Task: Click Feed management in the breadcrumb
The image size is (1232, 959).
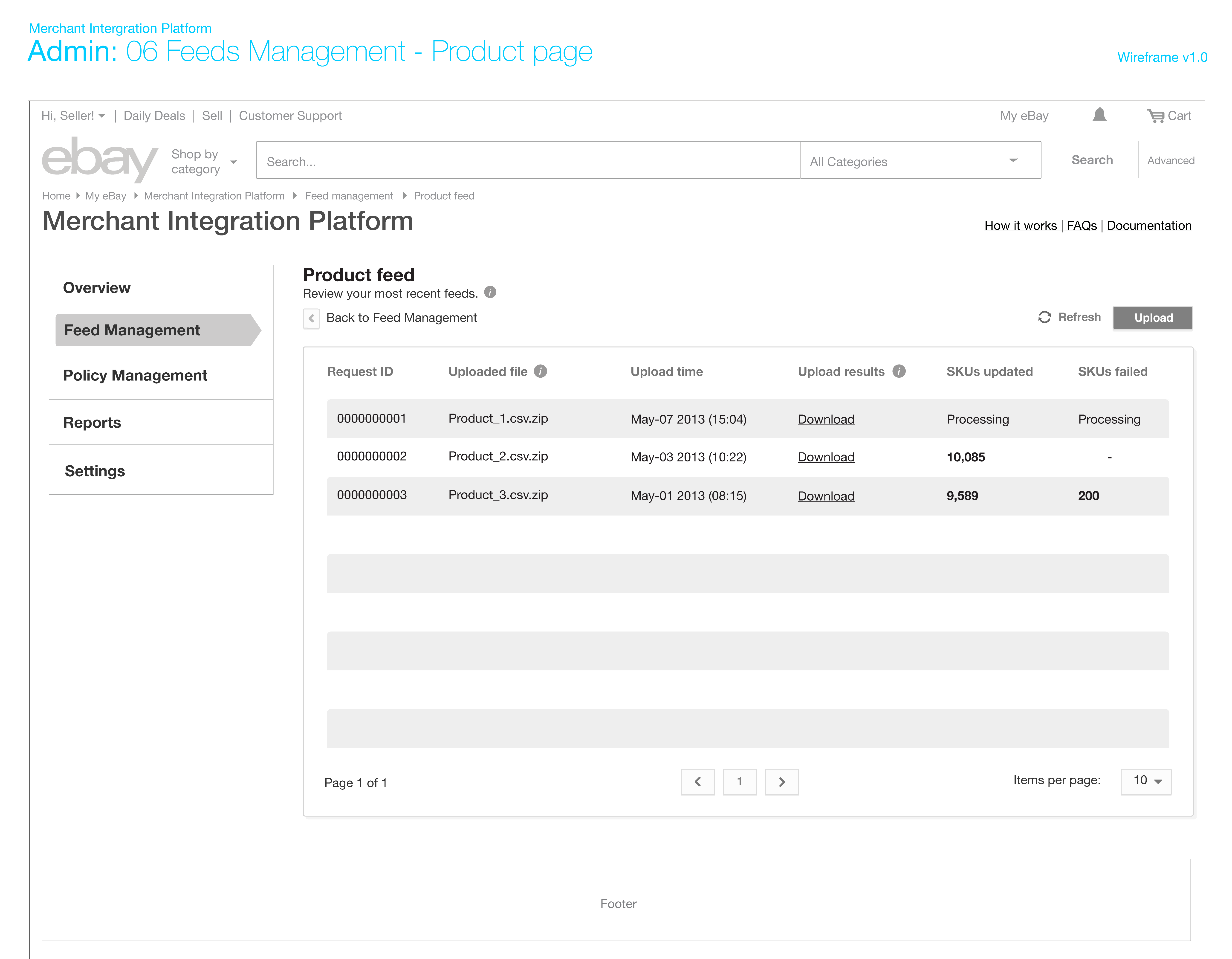Action: [349, 196]
